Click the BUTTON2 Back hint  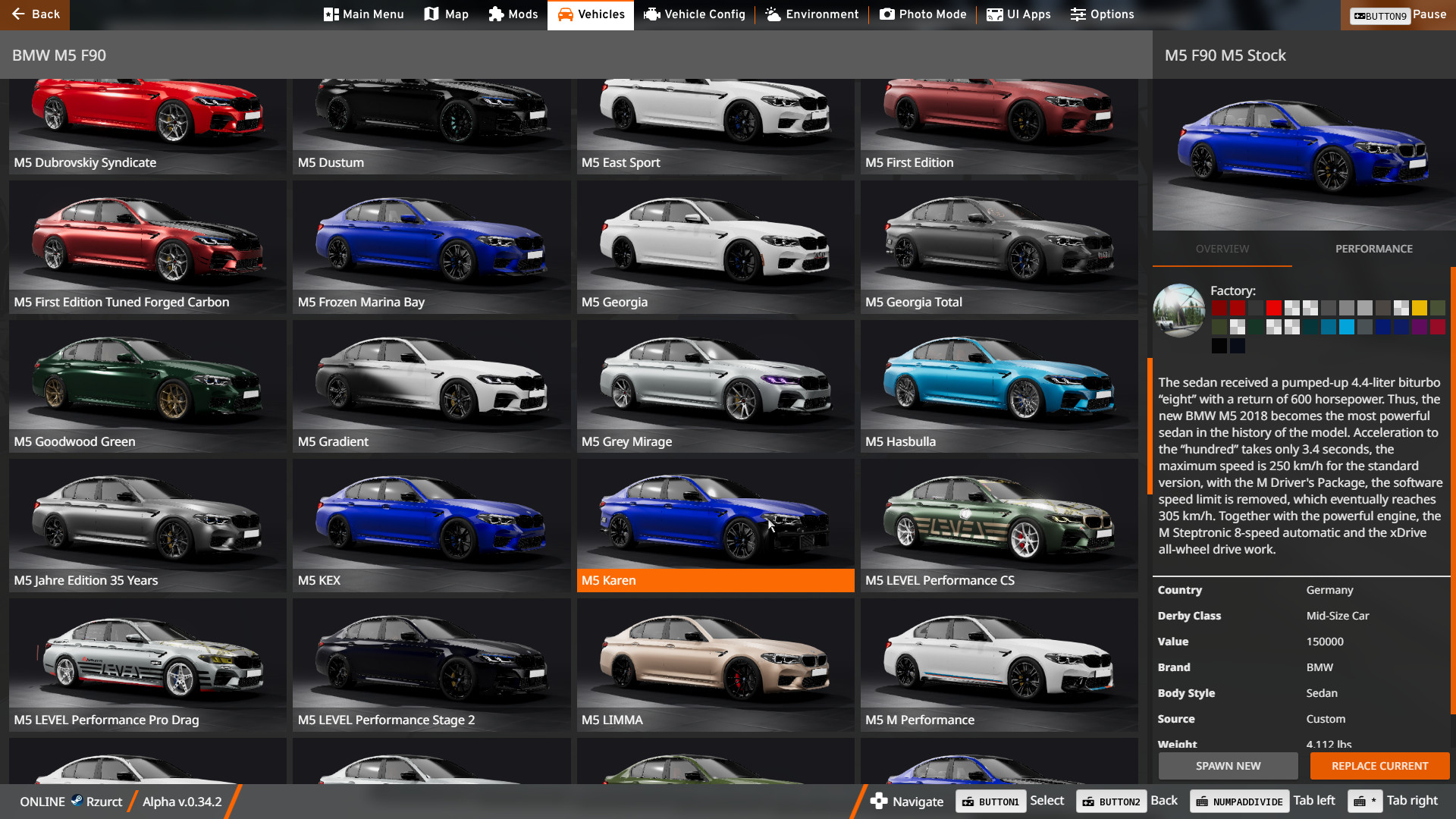click(1128, 801)
